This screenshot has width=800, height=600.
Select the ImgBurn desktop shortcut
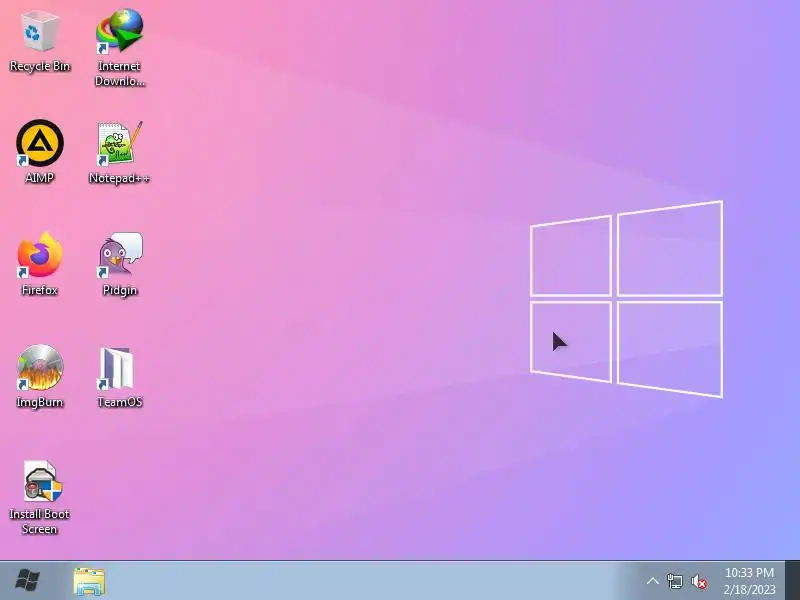tap(40, 376)
